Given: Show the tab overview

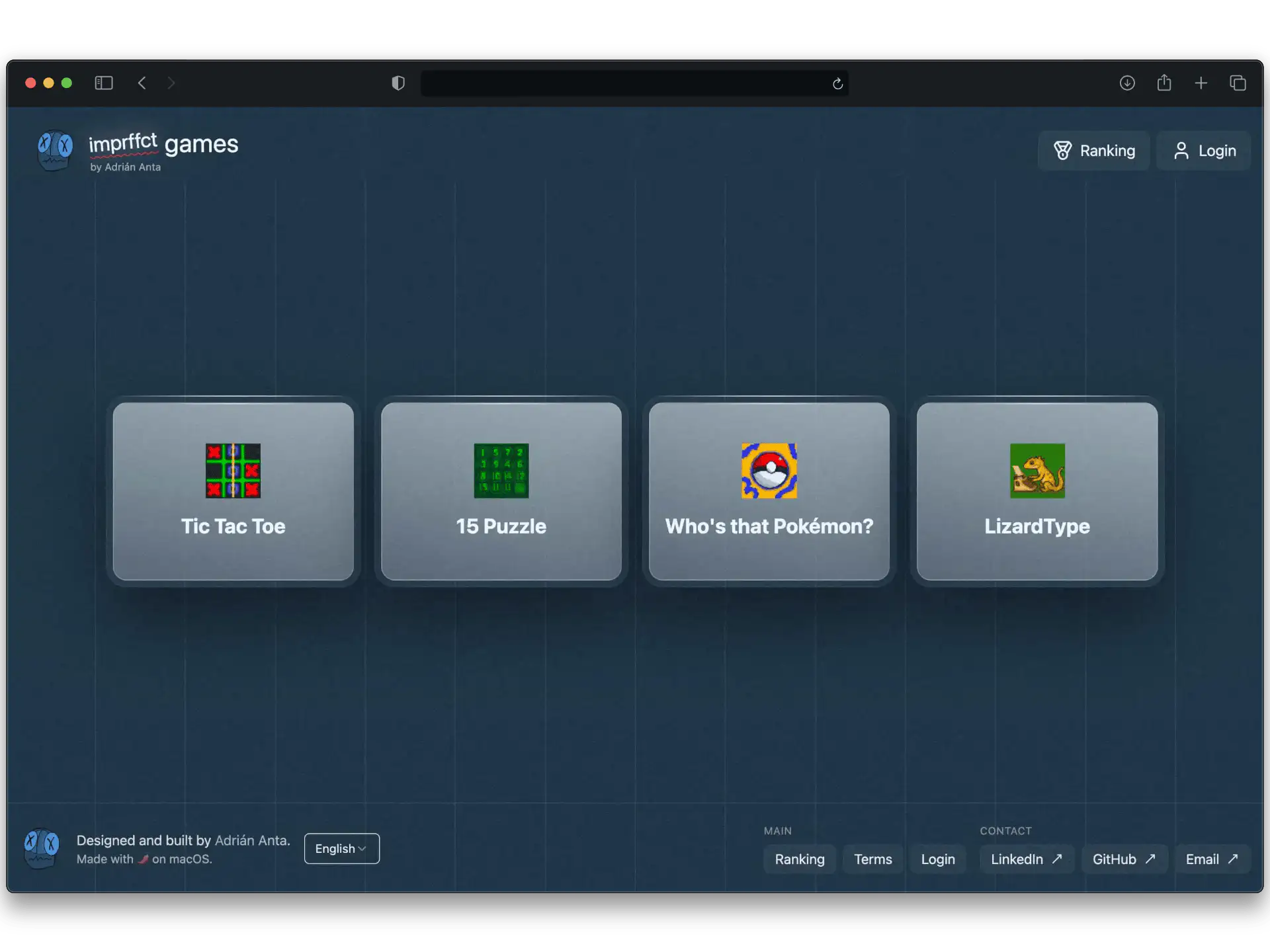Looking at the screenshot, I should pos(1238,83).
